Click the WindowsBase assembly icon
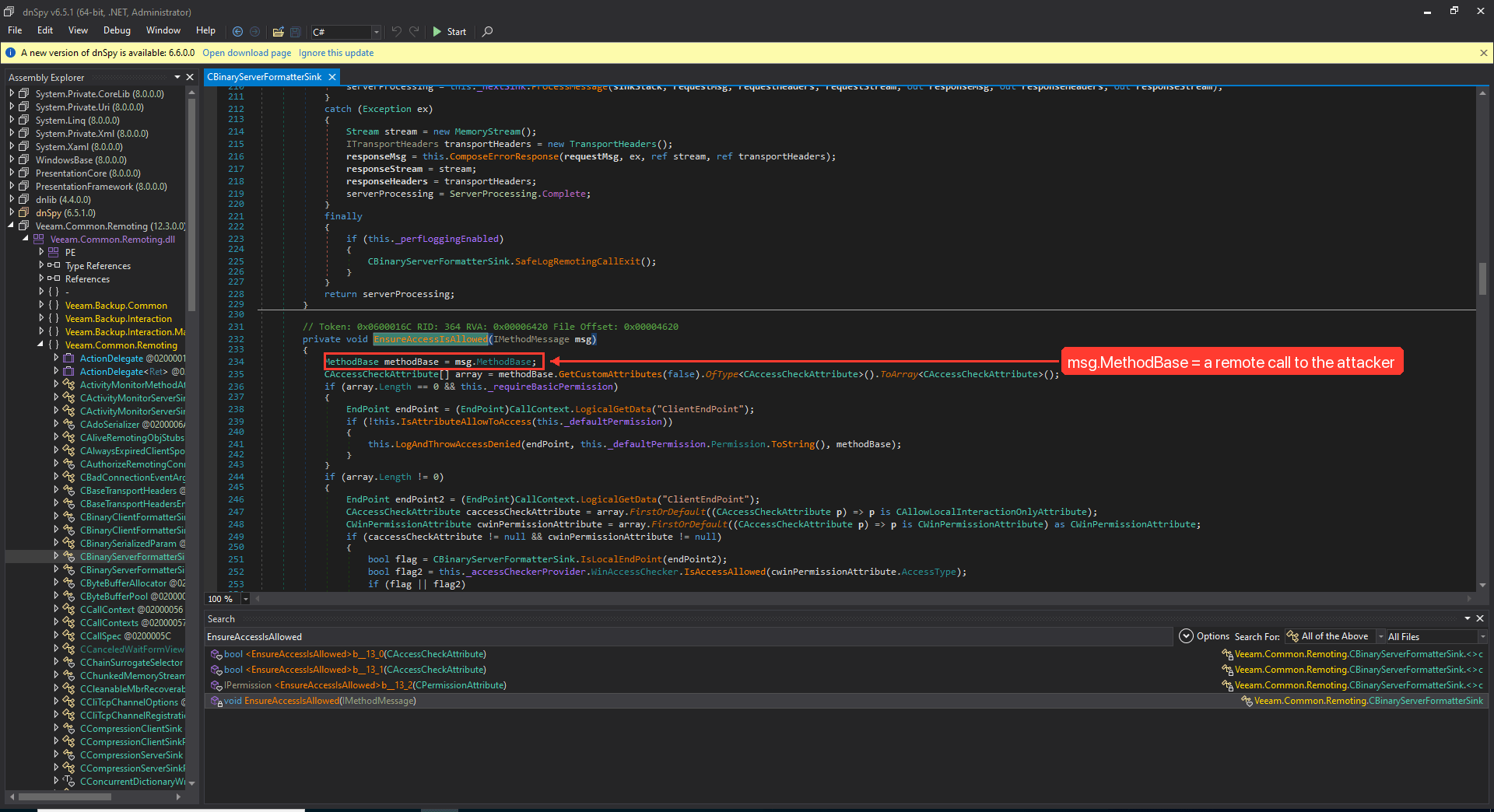This screenshot has width=1494, height=812. [x=24, y=159]
